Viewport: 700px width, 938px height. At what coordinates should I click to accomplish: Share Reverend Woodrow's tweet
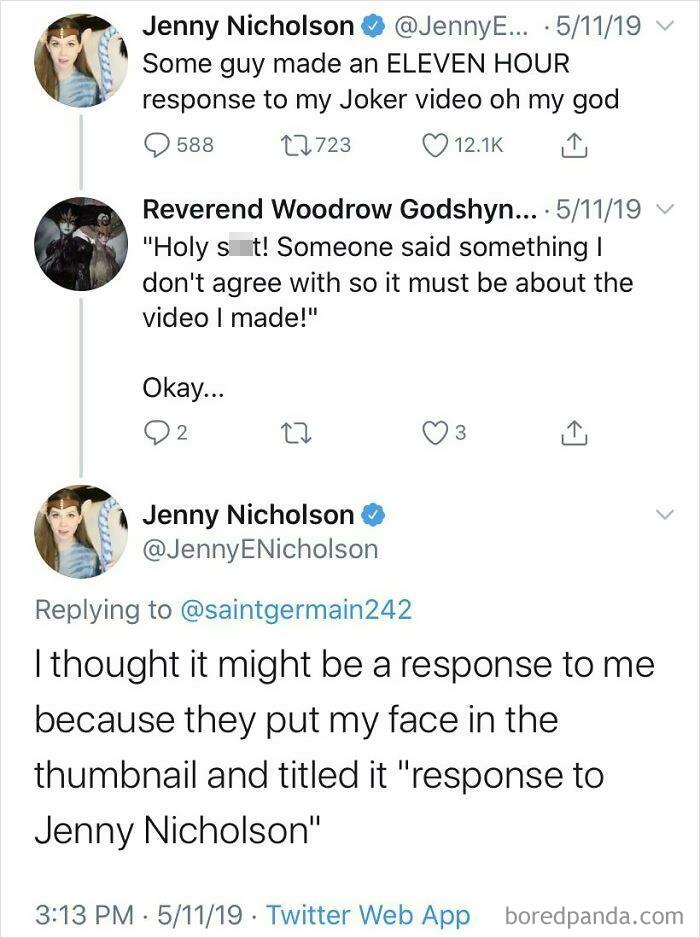(x=574, y=433)
